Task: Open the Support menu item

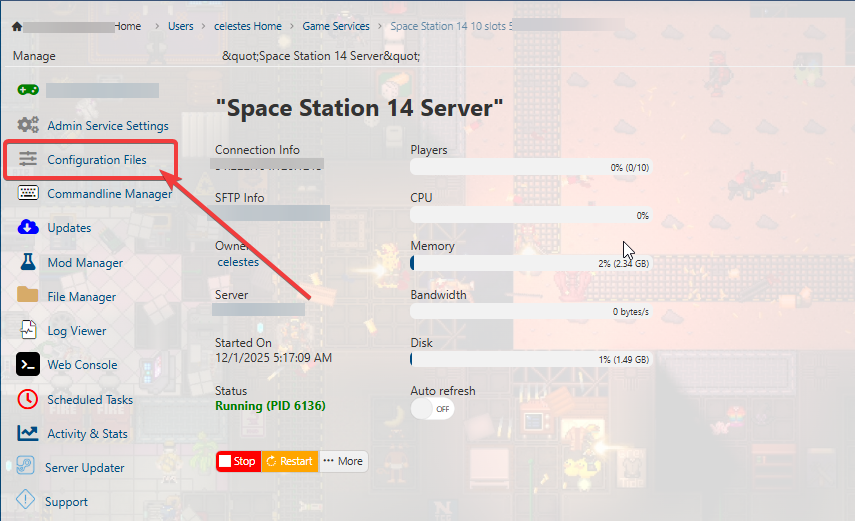Action: coord(66,502)
